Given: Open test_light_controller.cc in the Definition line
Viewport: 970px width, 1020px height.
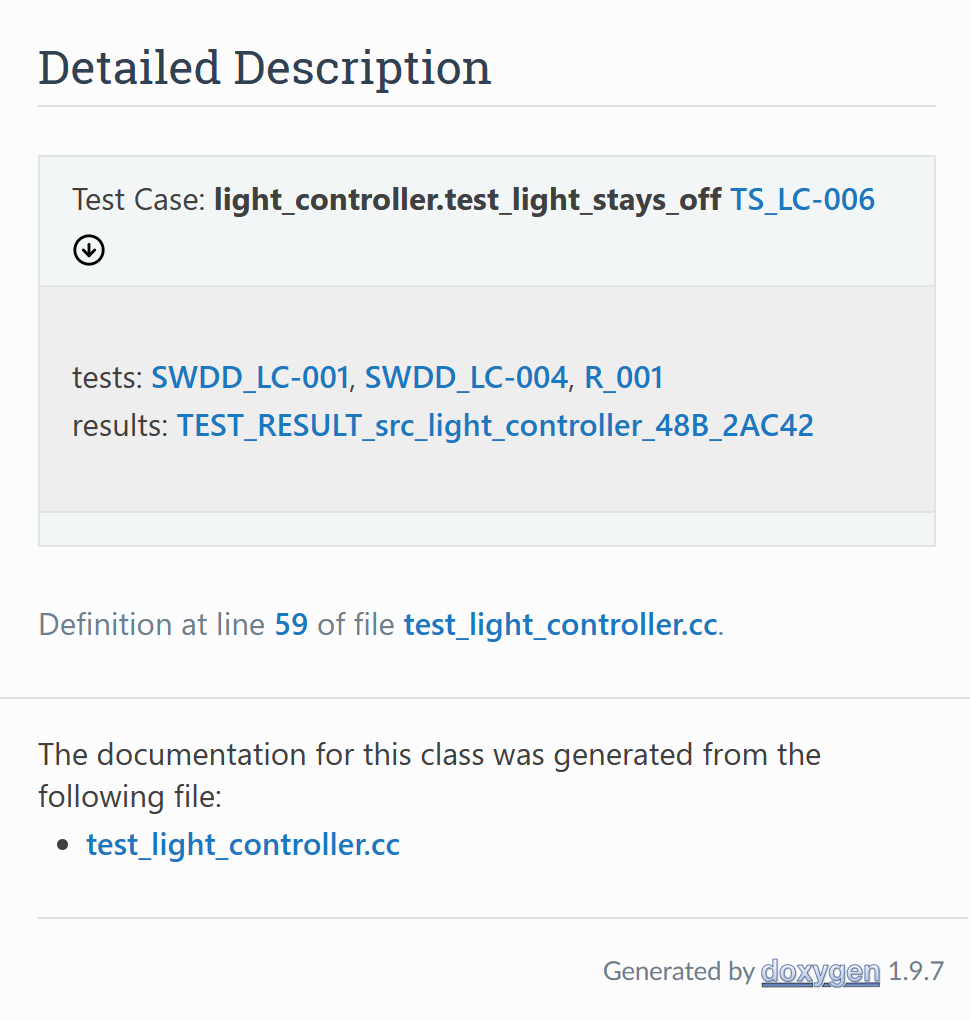Looking at the screenshot, I should point(560,625).
